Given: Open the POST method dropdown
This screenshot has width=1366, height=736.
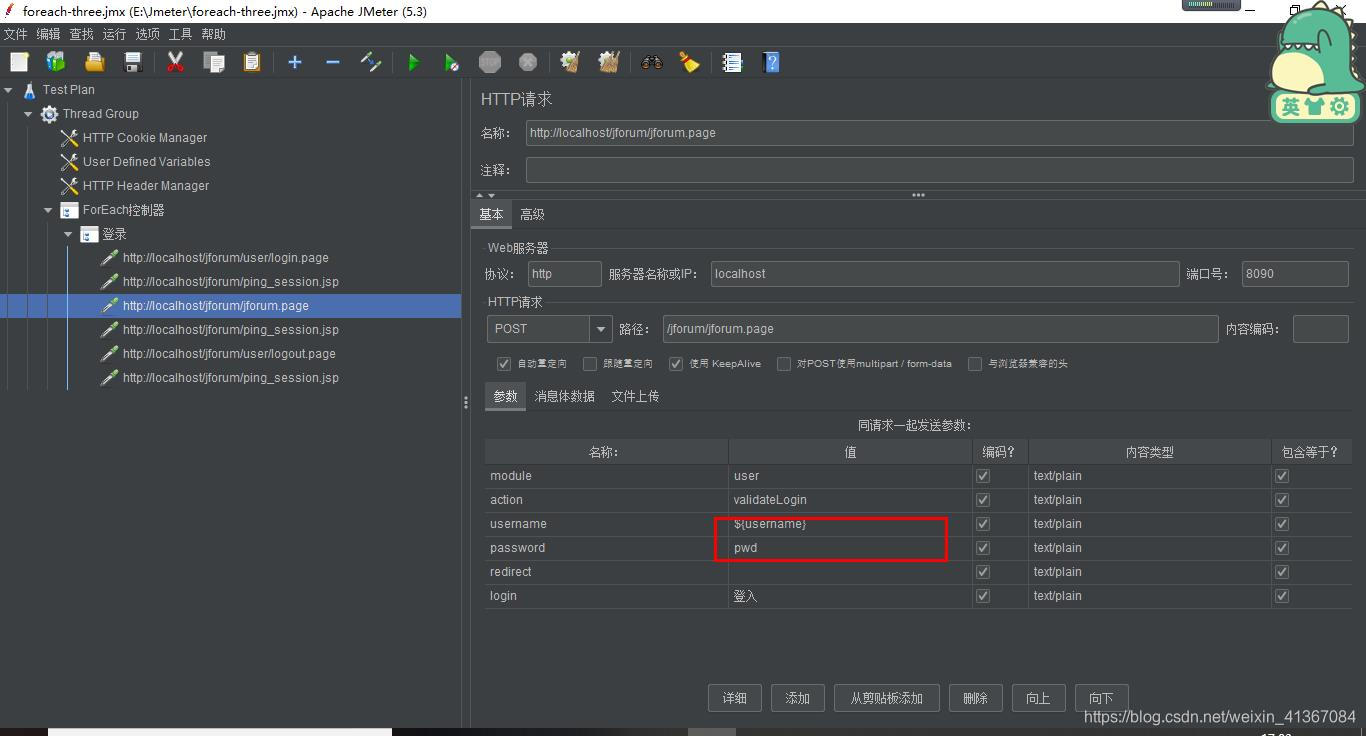Looking at the screenshot, I should tap(600, 329).
